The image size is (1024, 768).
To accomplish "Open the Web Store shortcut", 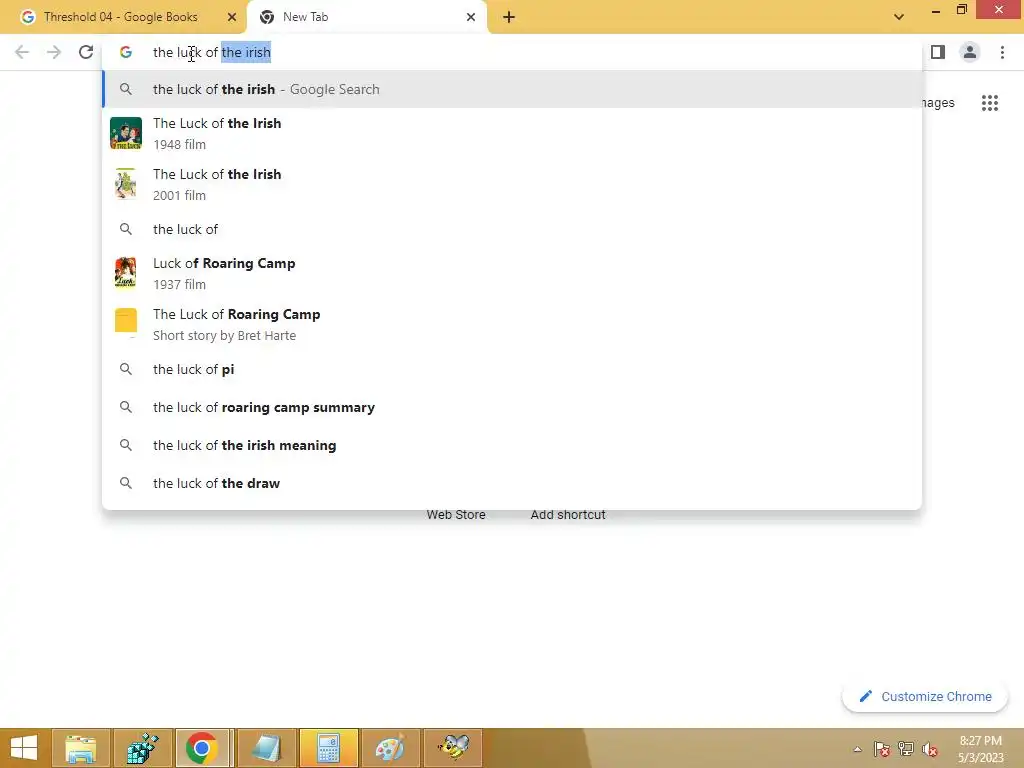I will pos(456,515).
